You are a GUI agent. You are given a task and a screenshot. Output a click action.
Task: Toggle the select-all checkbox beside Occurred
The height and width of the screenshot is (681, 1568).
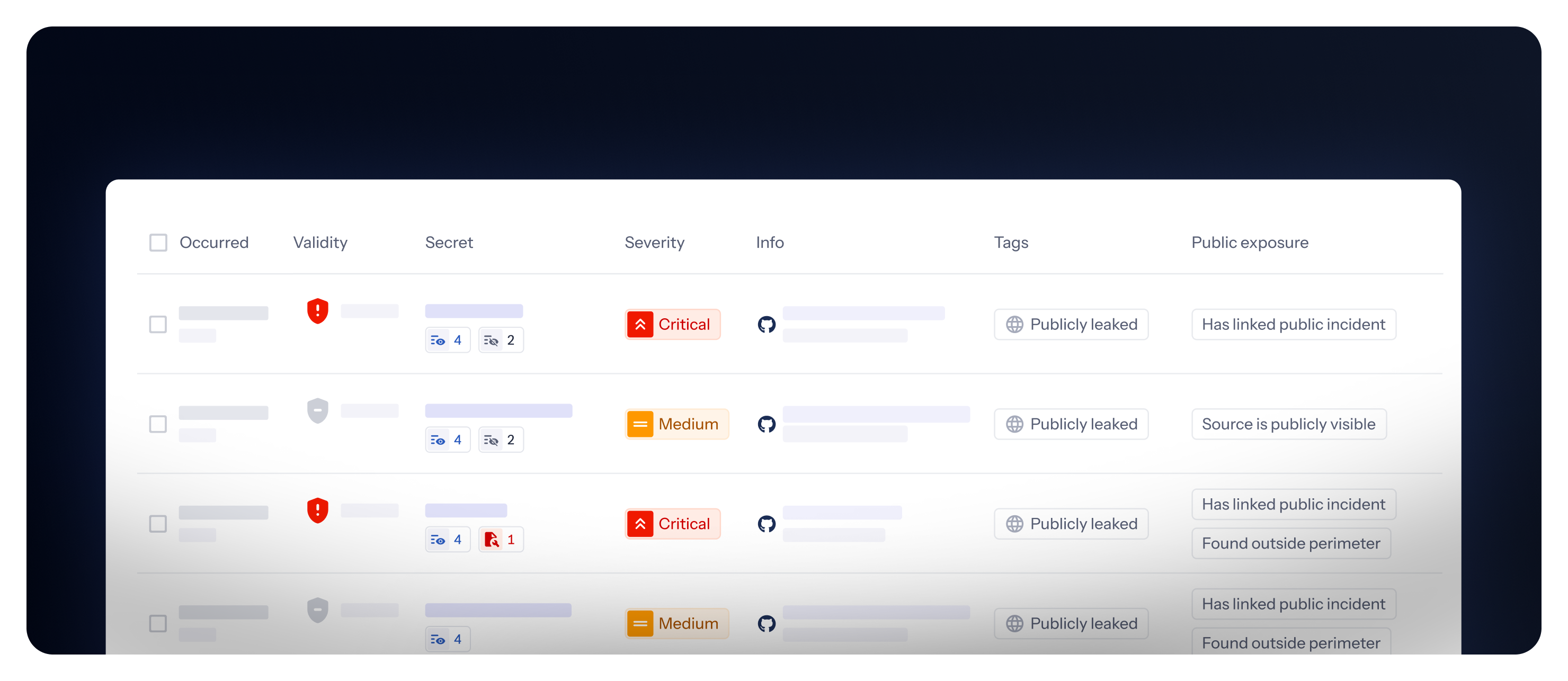(158, 243)
